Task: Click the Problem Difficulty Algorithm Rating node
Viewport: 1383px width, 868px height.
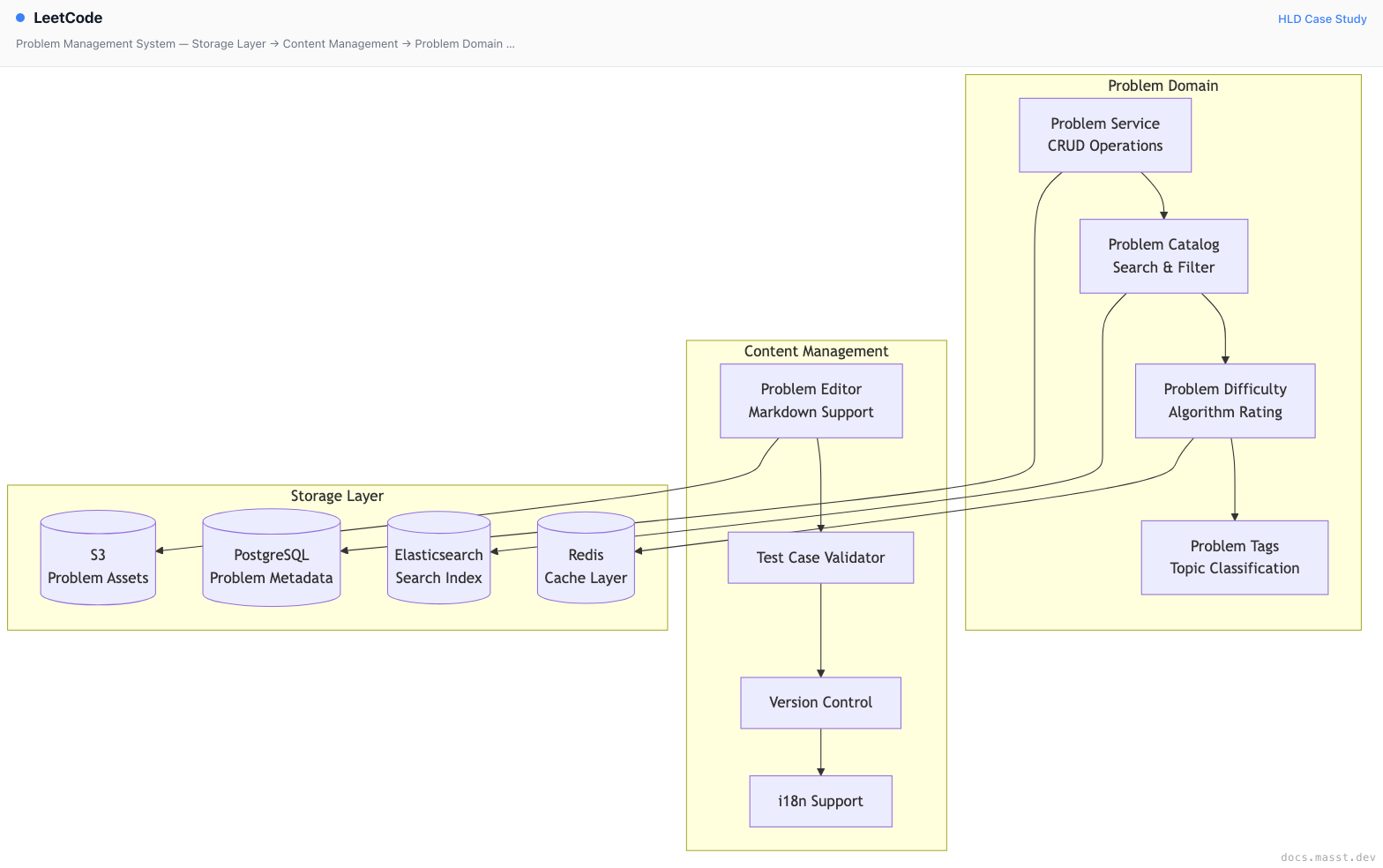Action: click(x=1225, y=400)
